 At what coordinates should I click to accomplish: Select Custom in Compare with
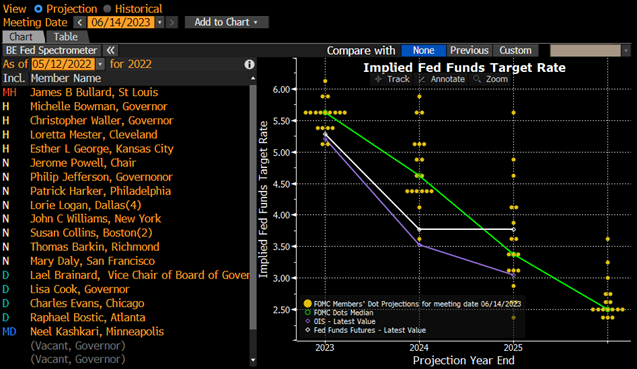click(x=516, y=50)
